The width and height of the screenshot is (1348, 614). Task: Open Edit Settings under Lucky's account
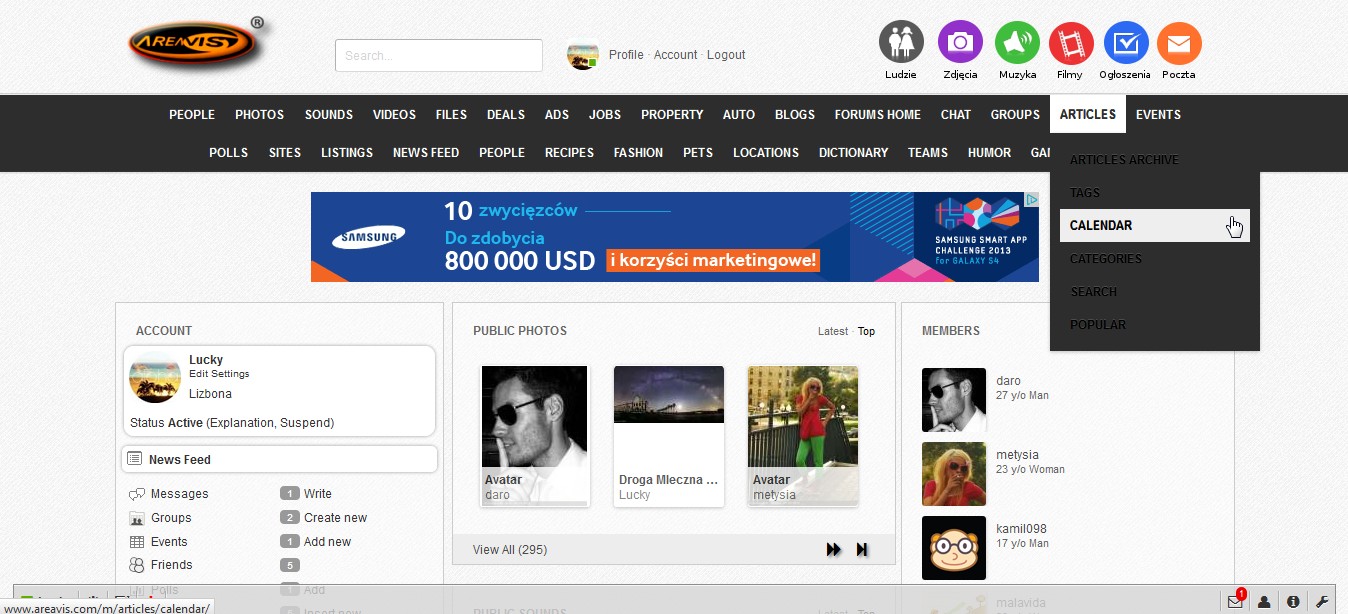(219, 374)
